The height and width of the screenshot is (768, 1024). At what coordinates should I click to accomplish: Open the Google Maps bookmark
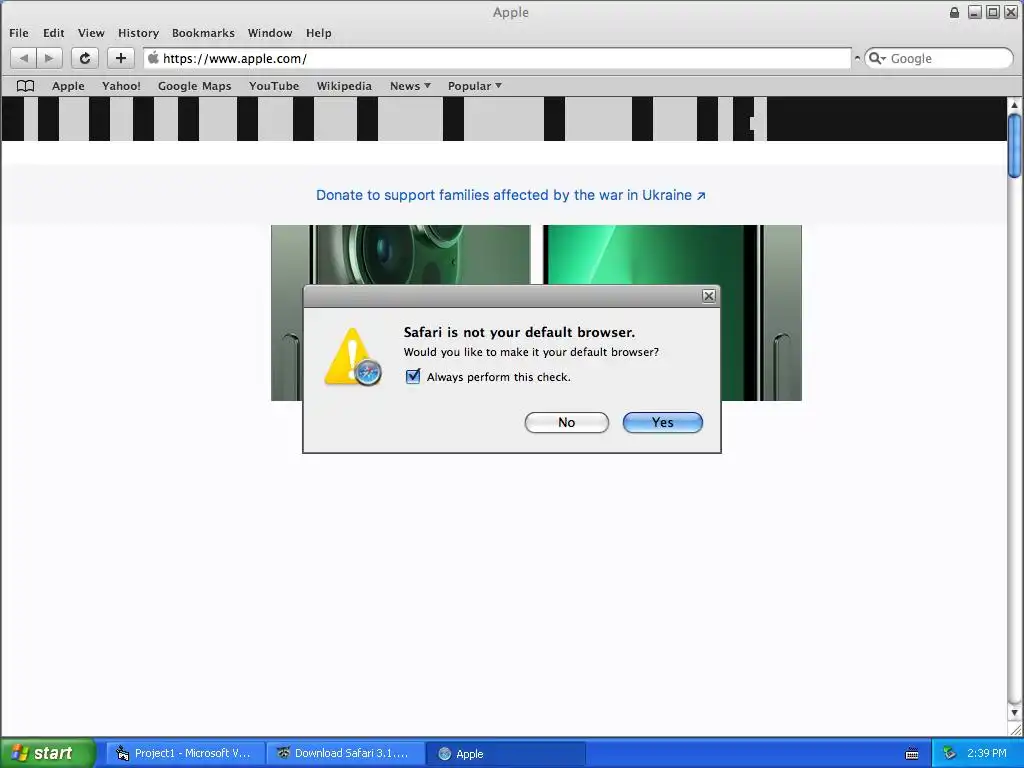pos(195,86)
